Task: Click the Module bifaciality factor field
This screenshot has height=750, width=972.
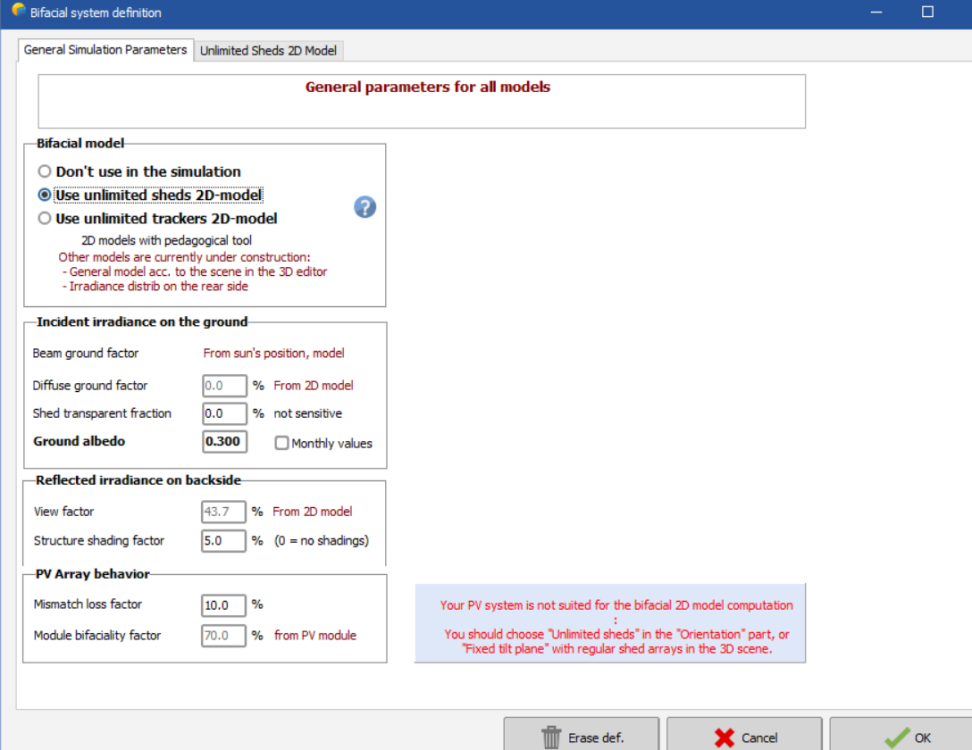Action: (x=224, y=635)
